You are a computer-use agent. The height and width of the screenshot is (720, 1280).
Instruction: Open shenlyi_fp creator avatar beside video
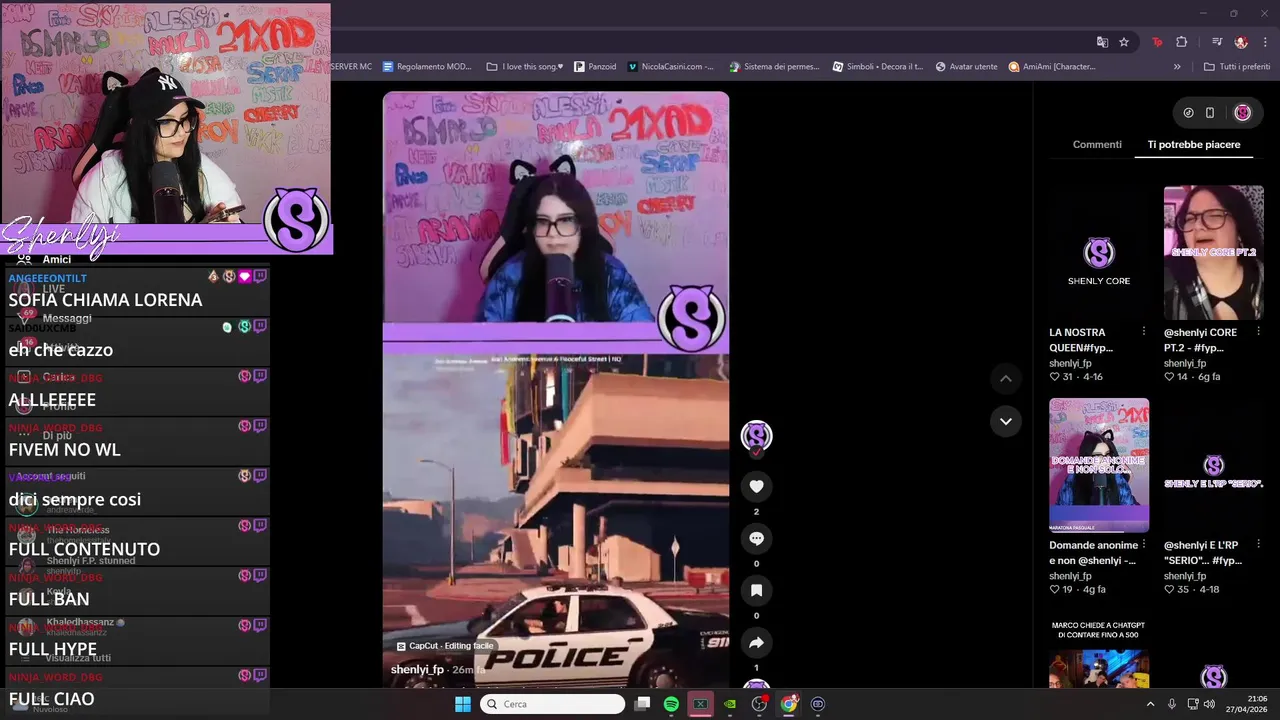click(756, 435)
